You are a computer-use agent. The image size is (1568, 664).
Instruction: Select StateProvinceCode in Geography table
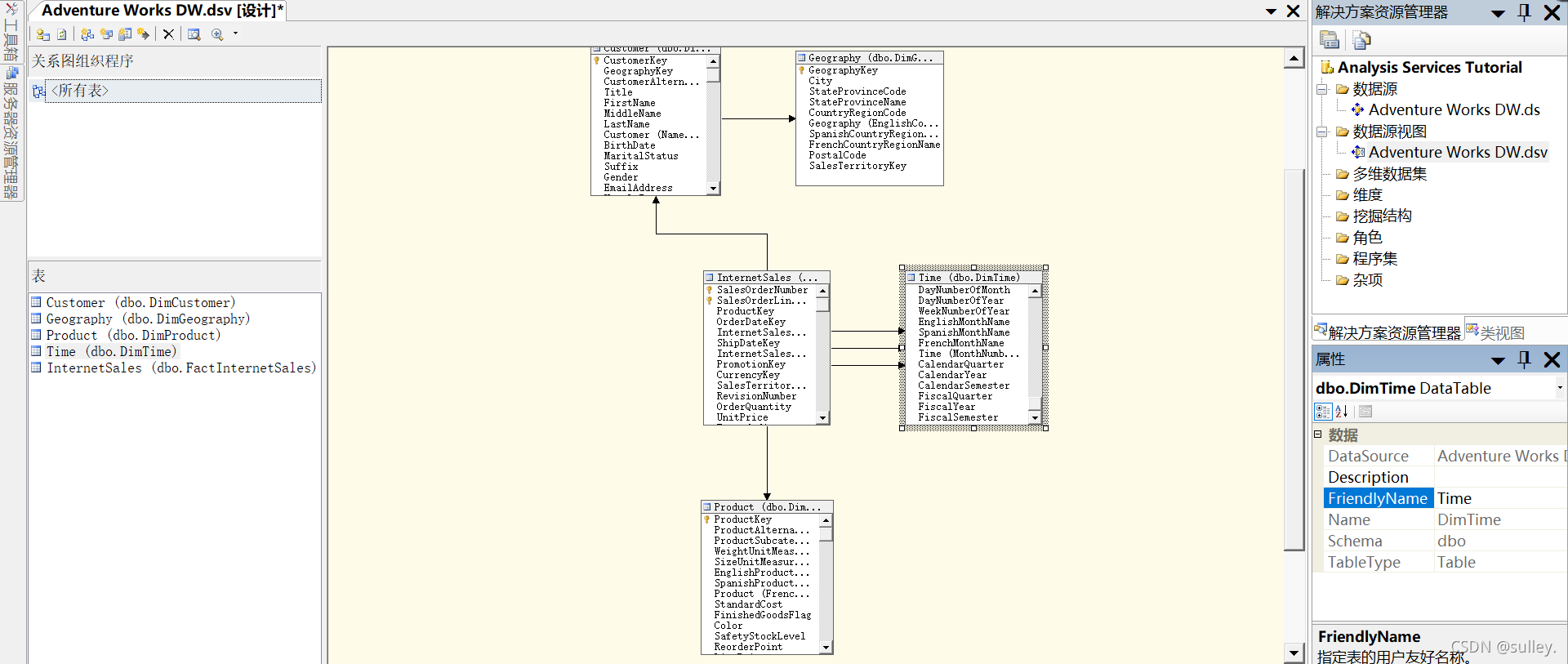click(857, 91)
